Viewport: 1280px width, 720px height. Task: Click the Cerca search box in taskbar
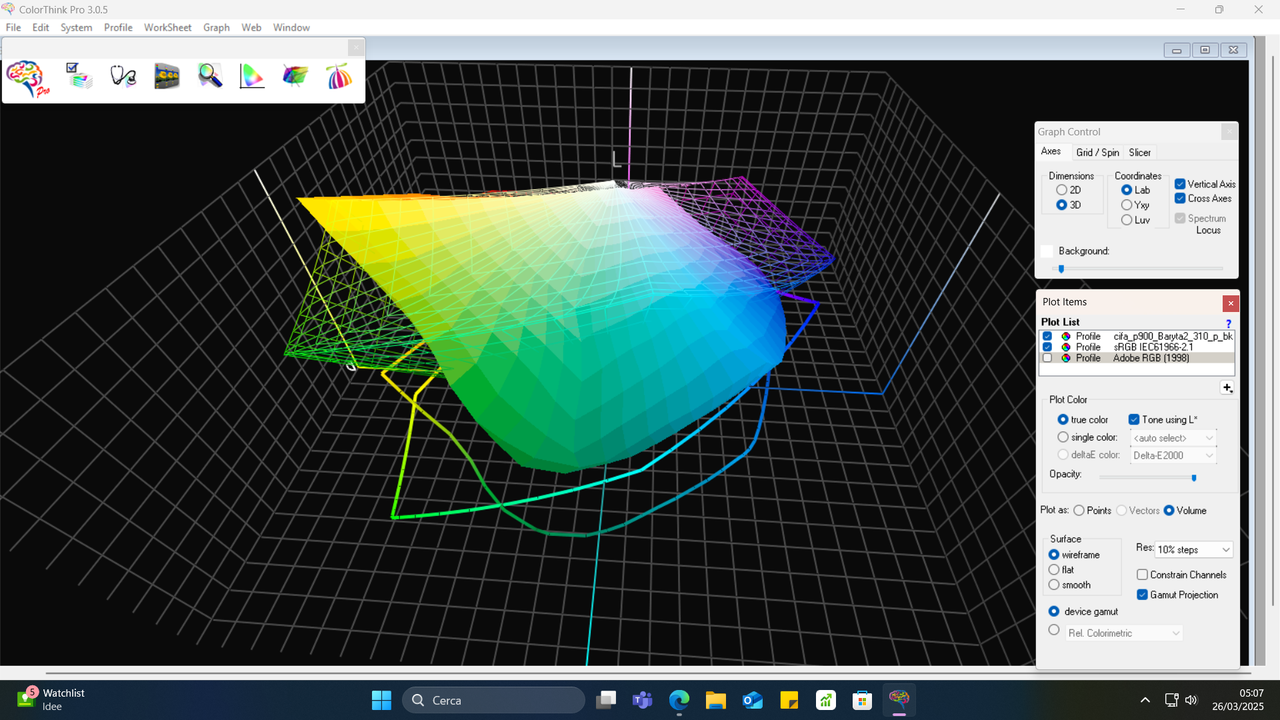(492, 699)
